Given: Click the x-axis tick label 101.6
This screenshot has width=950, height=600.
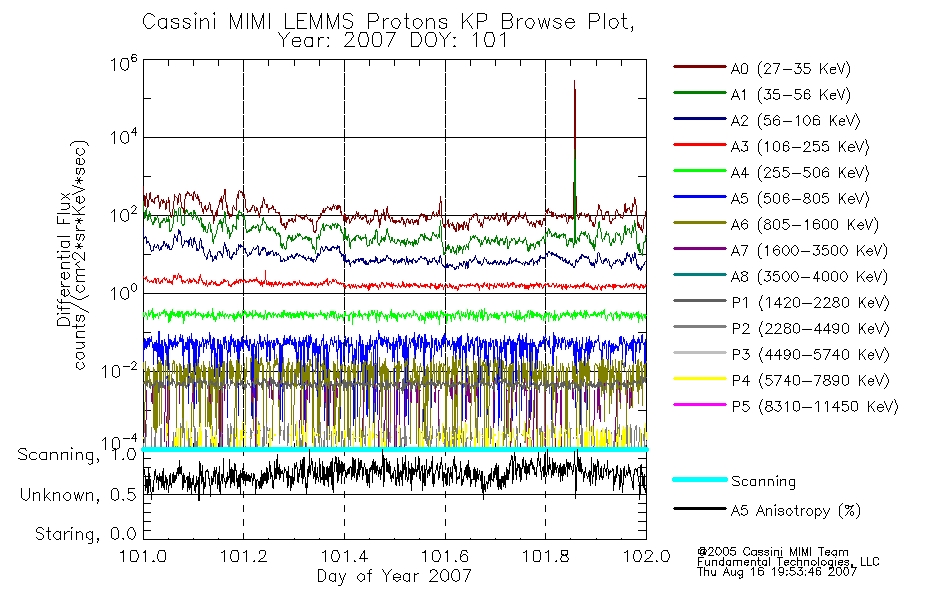Looking at the screenshot, I should coord(445,556).
